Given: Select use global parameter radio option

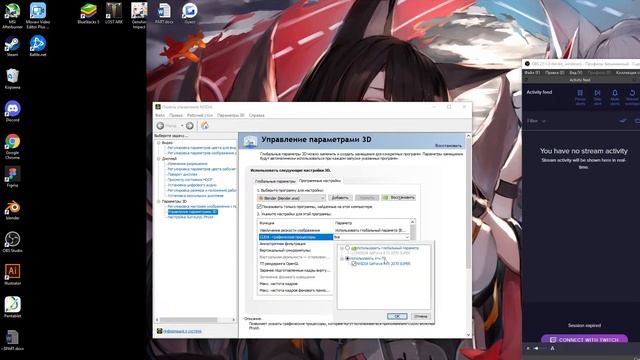Looking at the screenshot, I should pyautogui.click(x=347, y=248).
